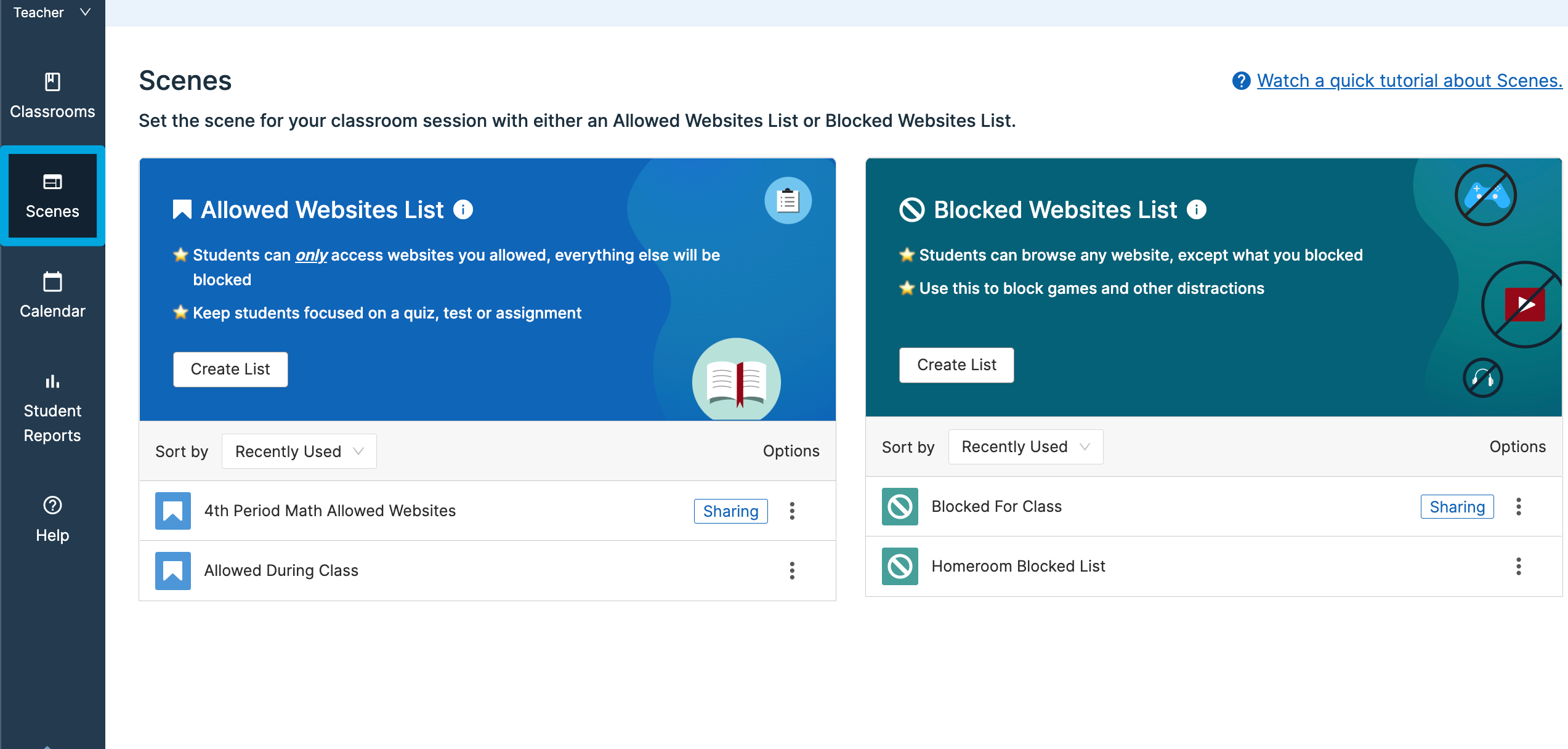Open the three-dot menu for Homeroom Blocked List
This screenshot has height=749, width=1568.
tap(1519, 566)
